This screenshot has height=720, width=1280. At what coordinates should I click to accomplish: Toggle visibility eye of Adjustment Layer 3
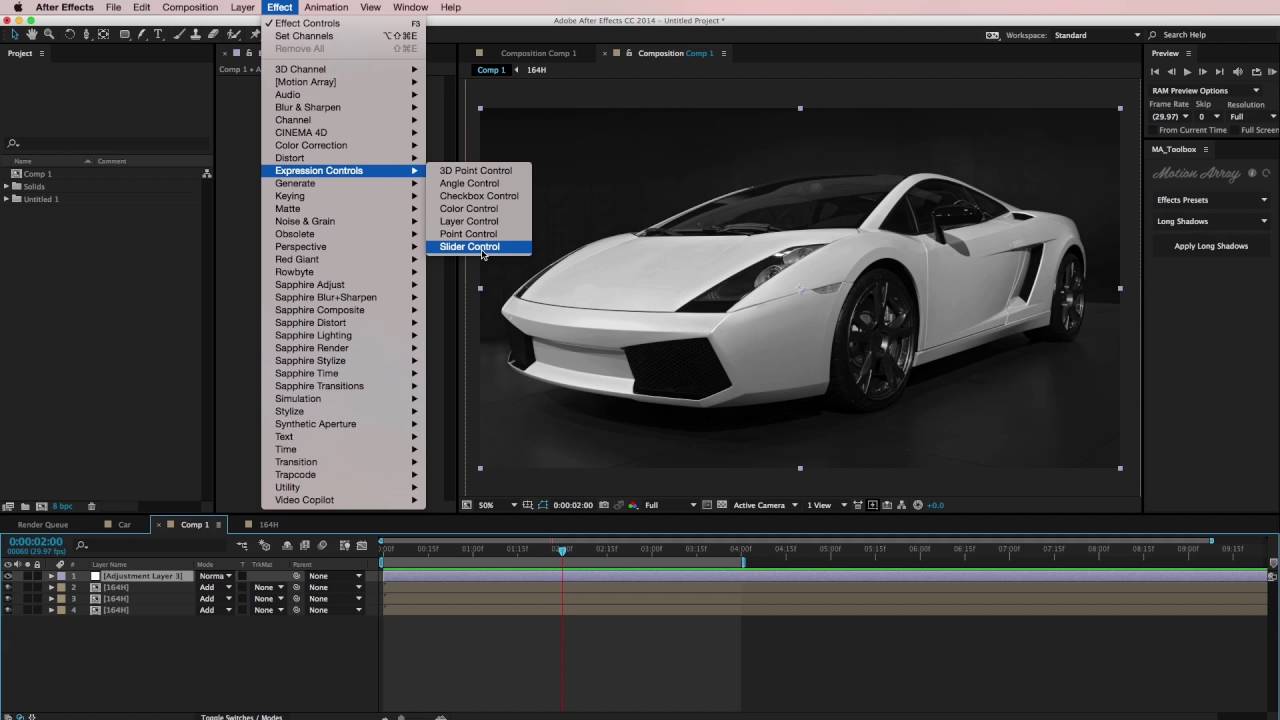tap(8, 576)
